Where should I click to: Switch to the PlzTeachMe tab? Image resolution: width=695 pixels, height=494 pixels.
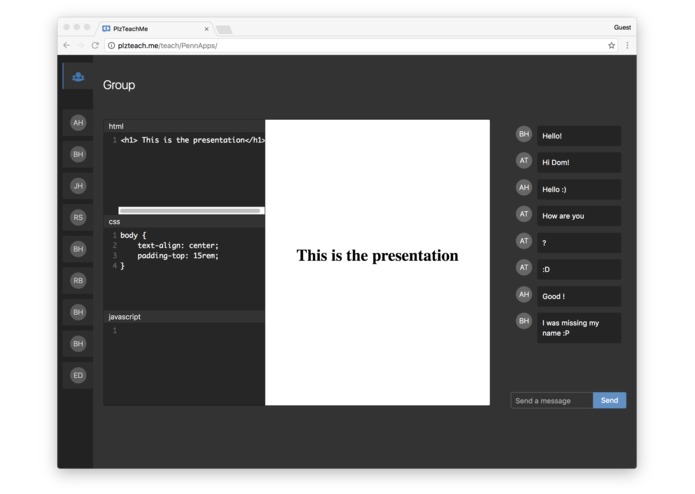point(155,28)
